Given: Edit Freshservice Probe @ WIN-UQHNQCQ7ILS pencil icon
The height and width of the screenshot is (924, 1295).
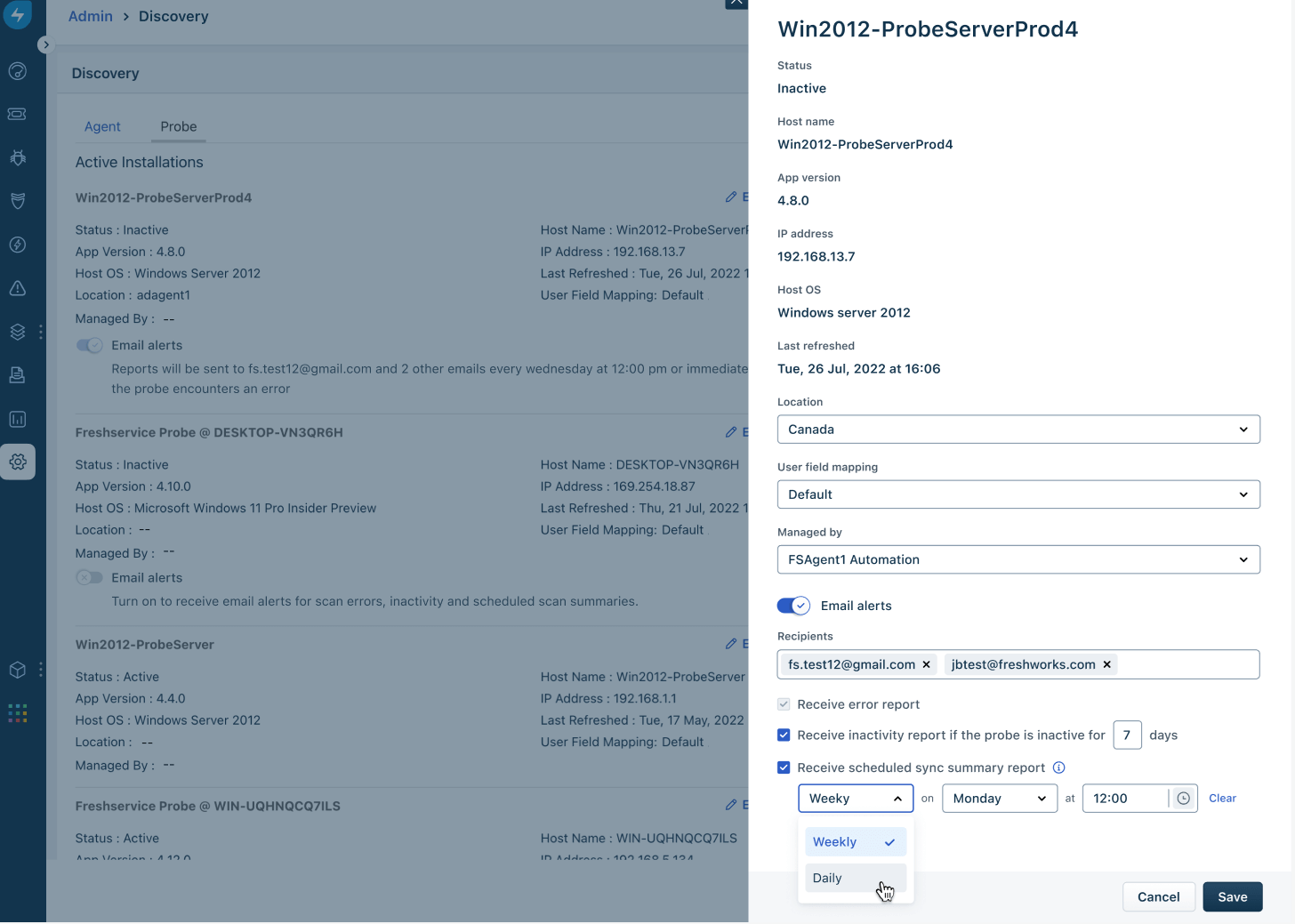Looking at the screenshot, I should (731, 805).
